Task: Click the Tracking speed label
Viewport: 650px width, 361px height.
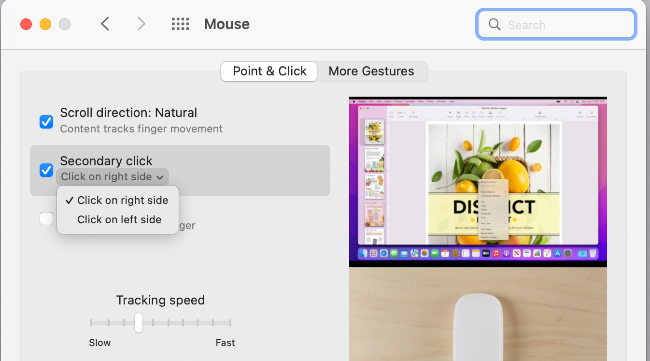Action: coord(160,300)
